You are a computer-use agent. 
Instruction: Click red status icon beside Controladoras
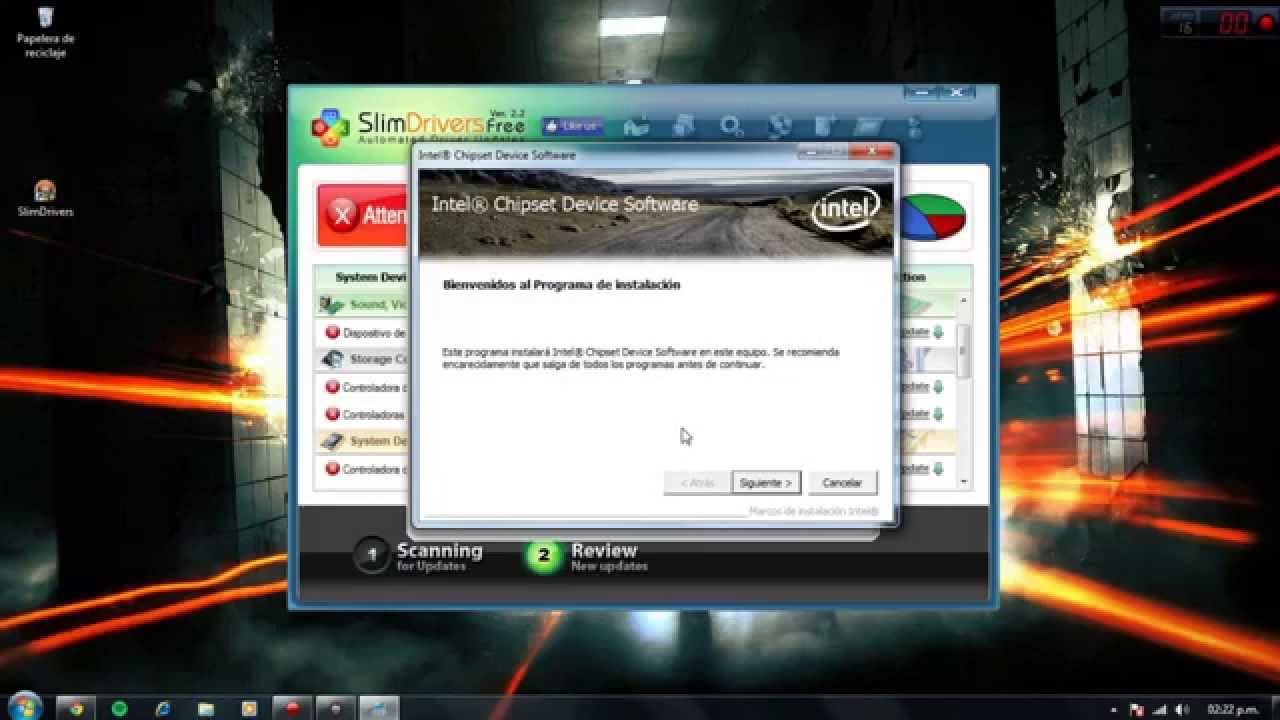coord(332,414)
